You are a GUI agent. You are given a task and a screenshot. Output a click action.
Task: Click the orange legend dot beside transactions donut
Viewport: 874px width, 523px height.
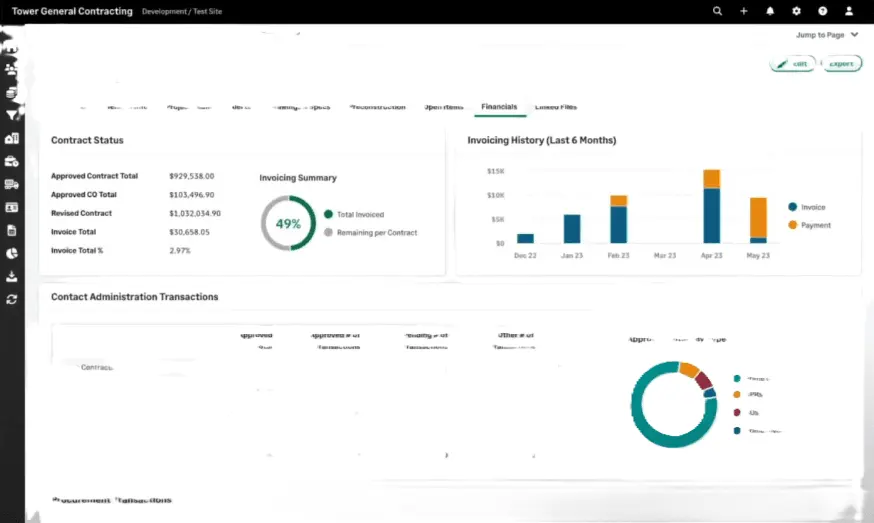(736, 394)
